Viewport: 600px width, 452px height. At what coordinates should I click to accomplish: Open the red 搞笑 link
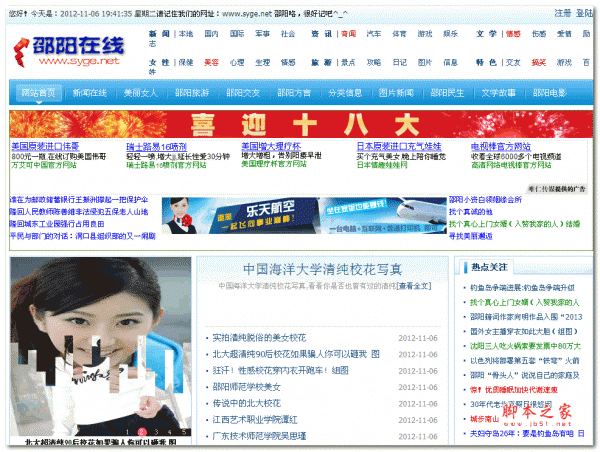539,62
